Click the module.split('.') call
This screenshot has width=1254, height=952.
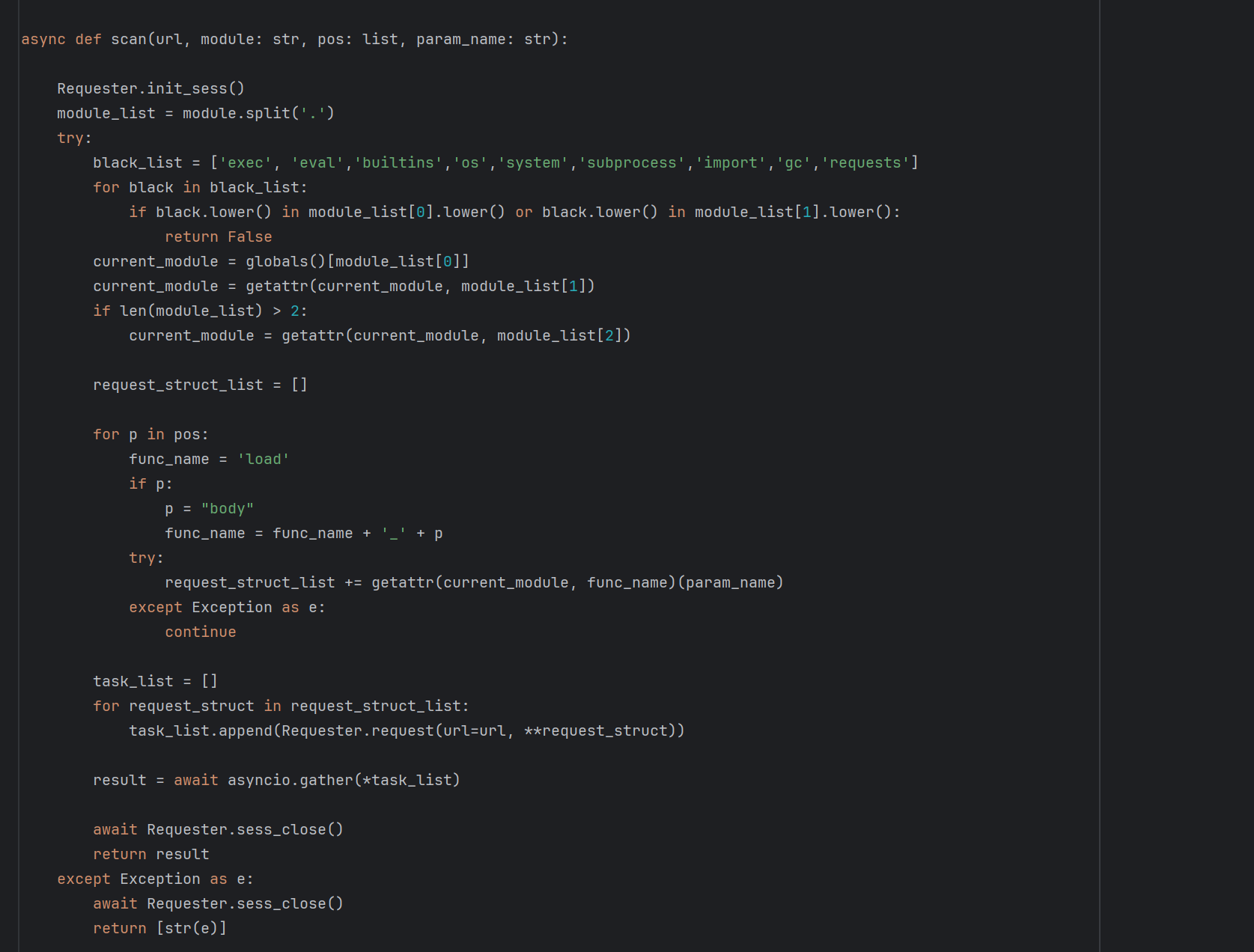(x=258, y=113)
